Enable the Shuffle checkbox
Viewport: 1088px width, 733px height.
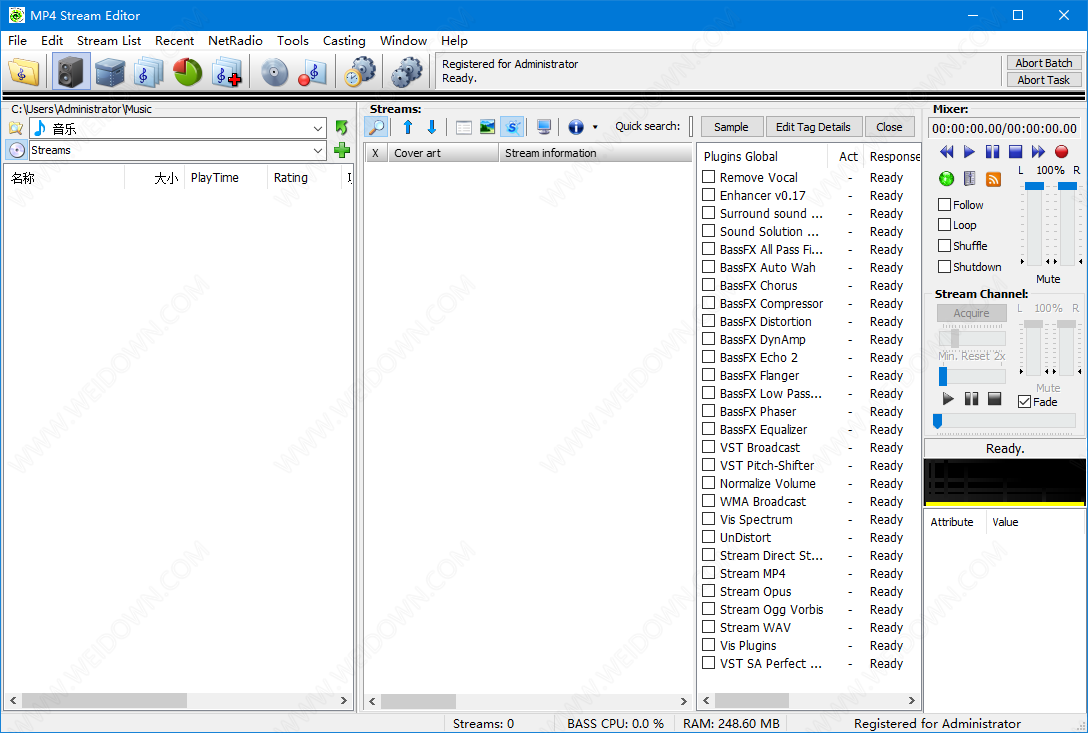(944, 246)
